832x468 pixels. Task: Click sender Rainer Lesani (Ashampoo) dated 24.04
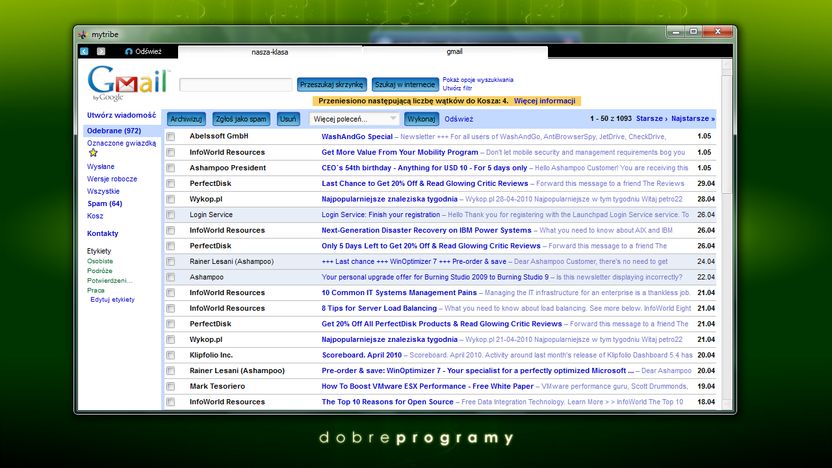coord(231,262)
